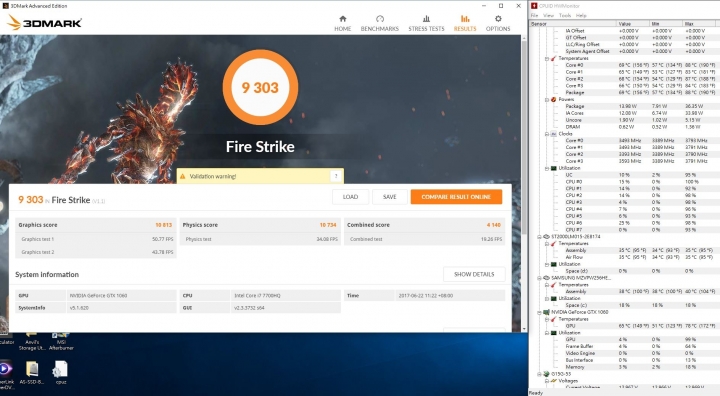720x396 pixels.
Task: Open the File menu in HWMonitor
Action: 534,15
